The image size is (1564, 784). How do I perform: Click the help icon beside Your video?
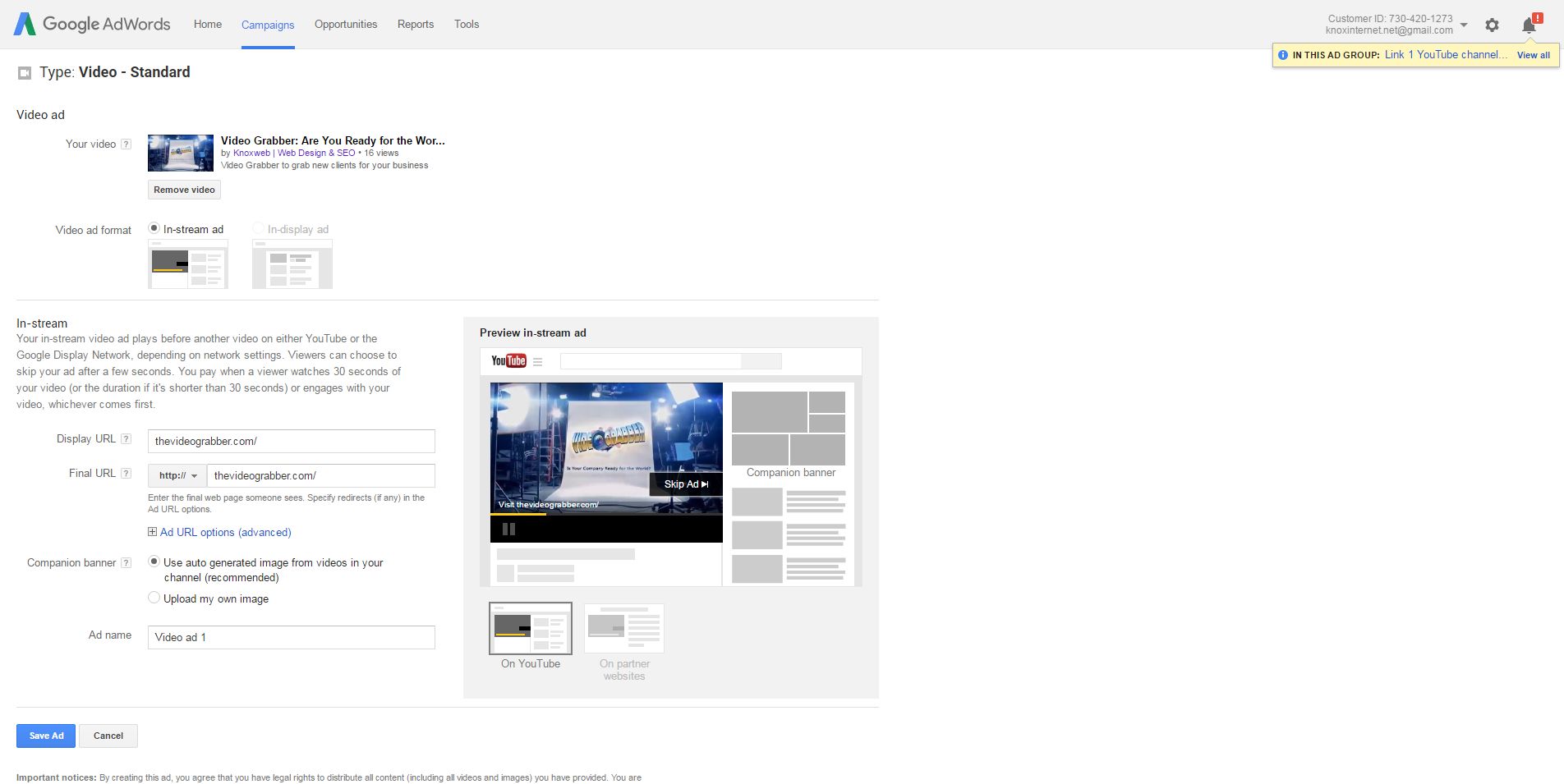click(126, 144)
